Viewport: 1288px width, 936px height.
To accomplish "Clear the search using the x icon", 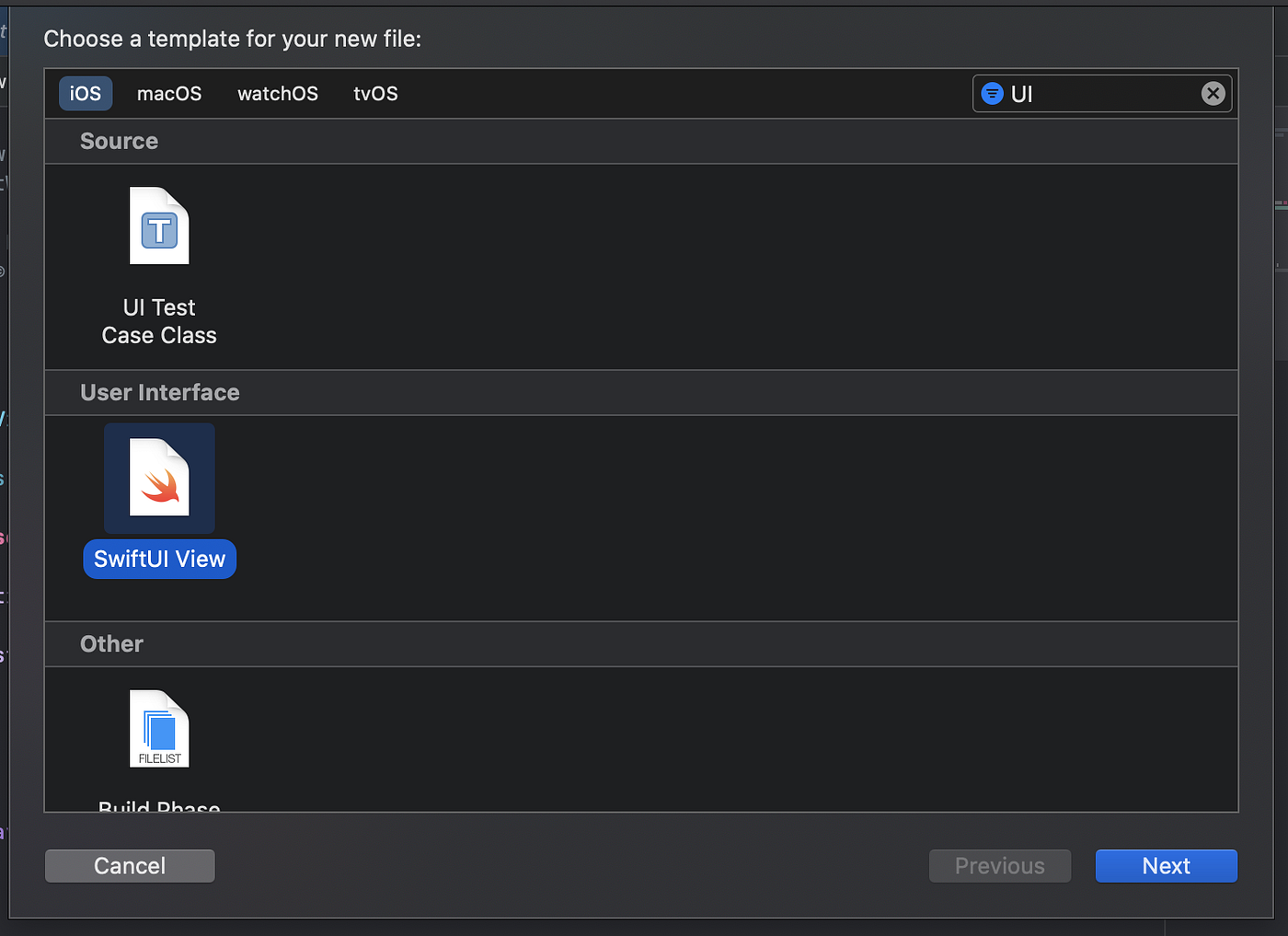I will coord(1213,93).
